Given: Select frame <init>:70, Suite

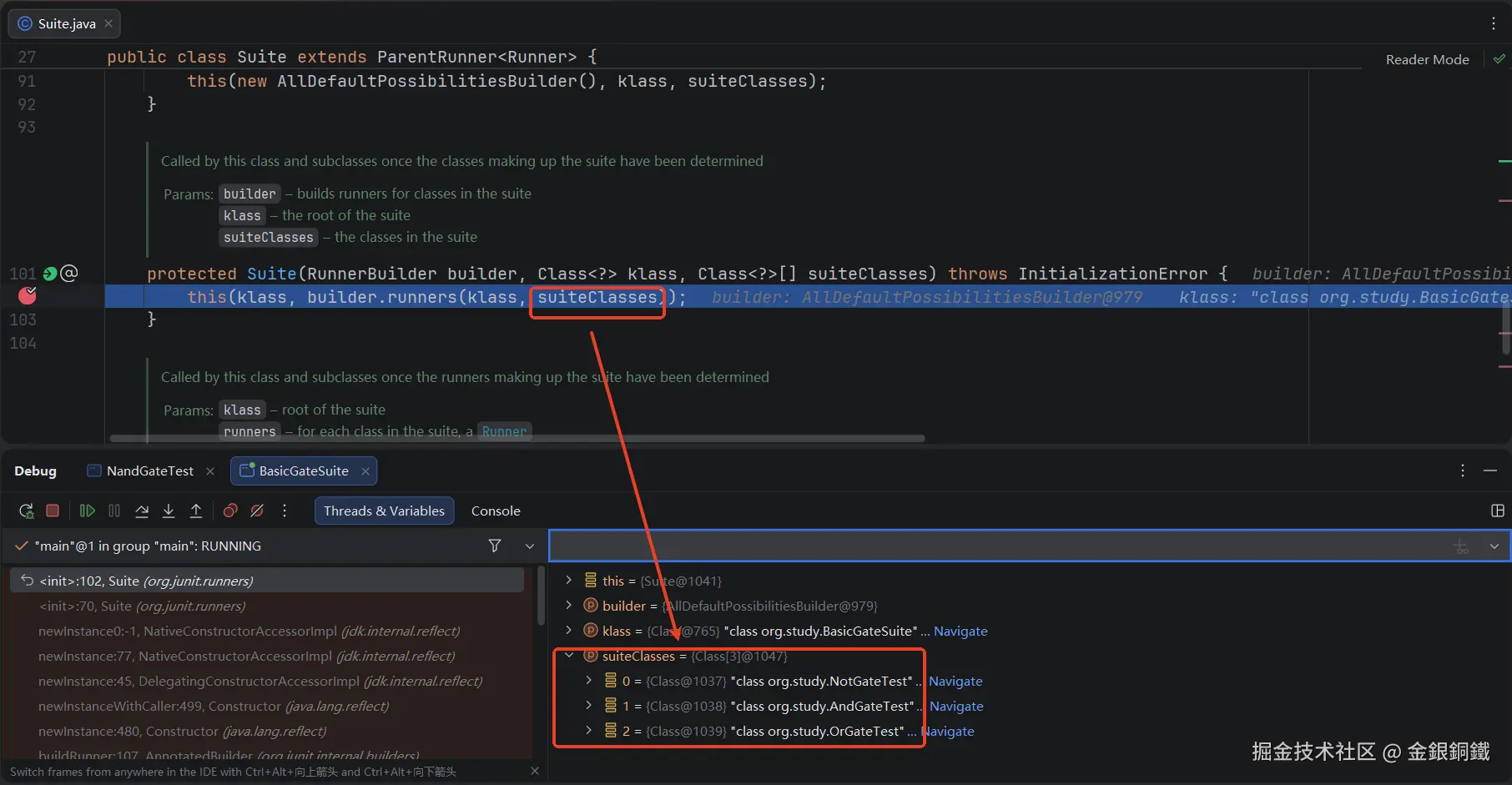Looking at the screenshot, I should [x=267, y=606].
